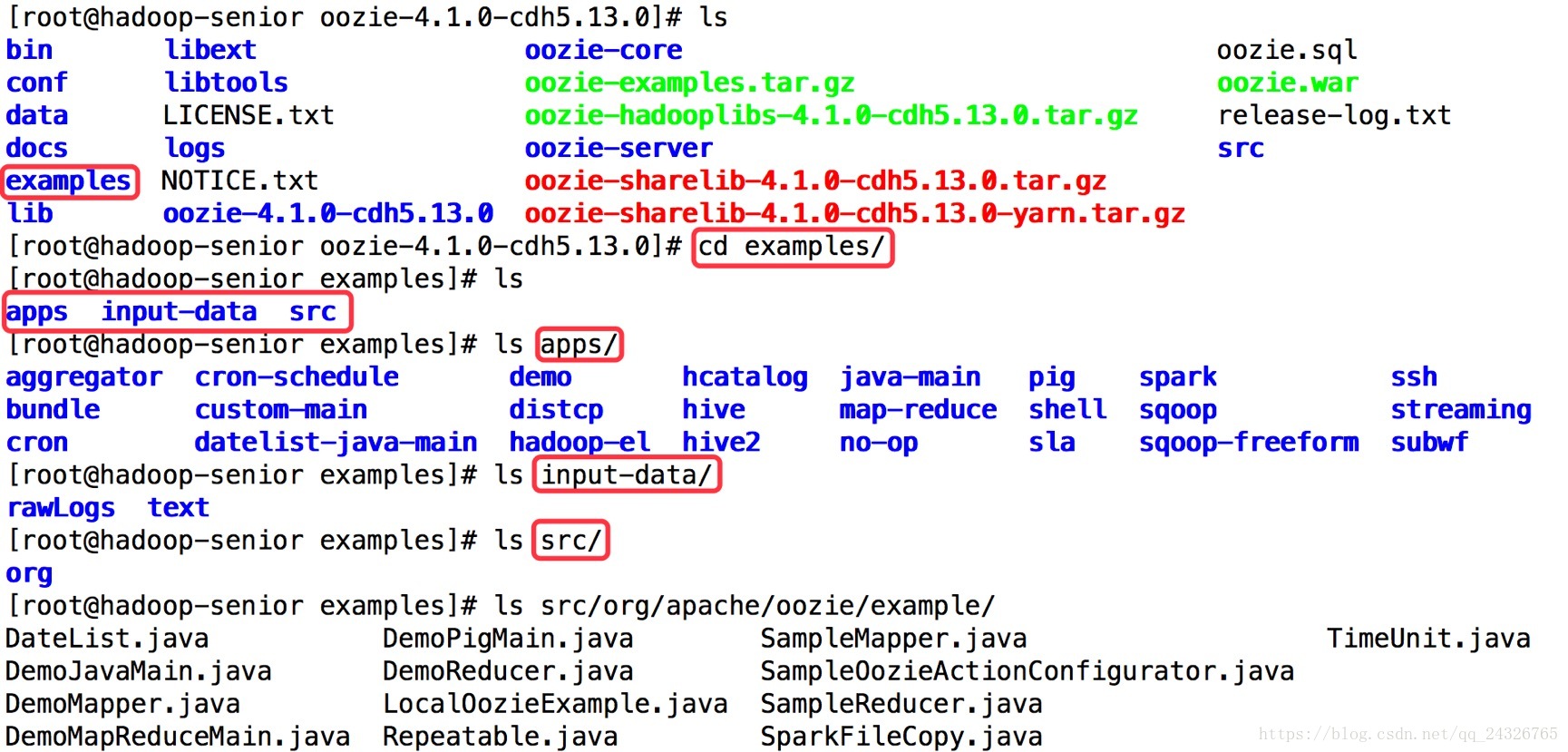
Task: Click the 'cron' app directory
Action: pos(36,442)
